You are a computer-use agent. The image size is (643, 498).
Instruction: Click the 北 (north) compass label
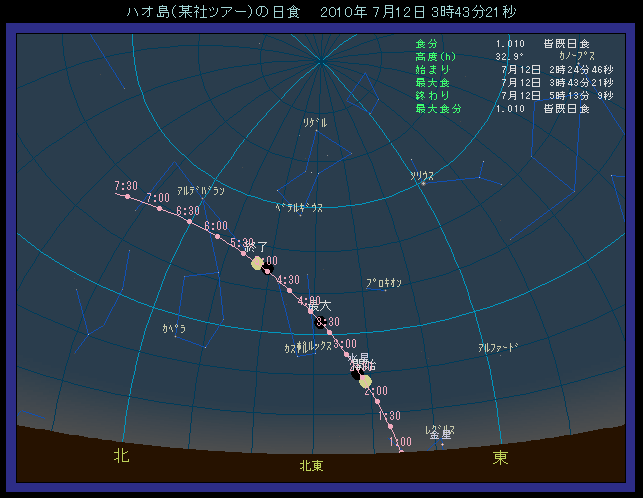pyautogui.click(x=121, y=457)
